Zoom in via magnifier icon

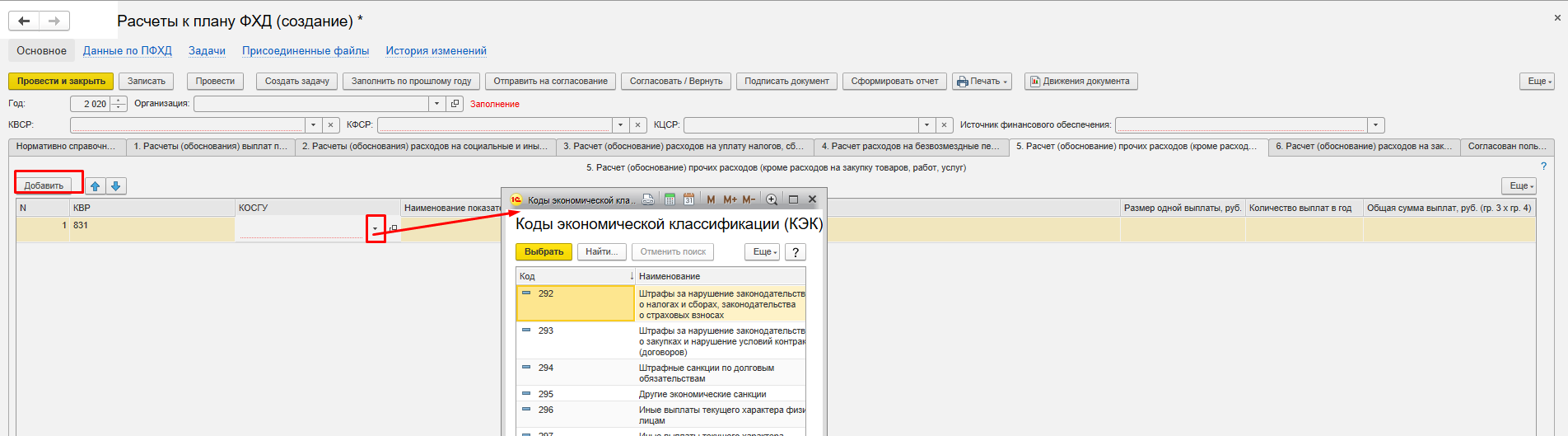[772, 199]
